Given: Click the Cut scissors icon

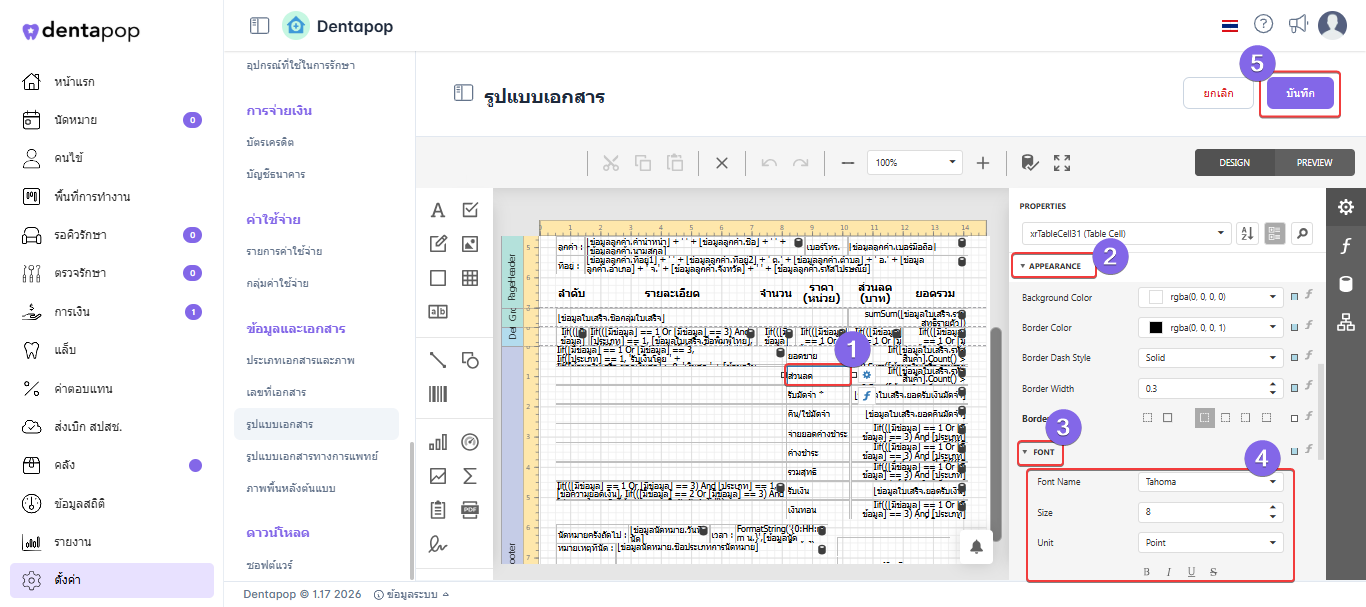Looking at the screenshot, I should tap(611, 163).
